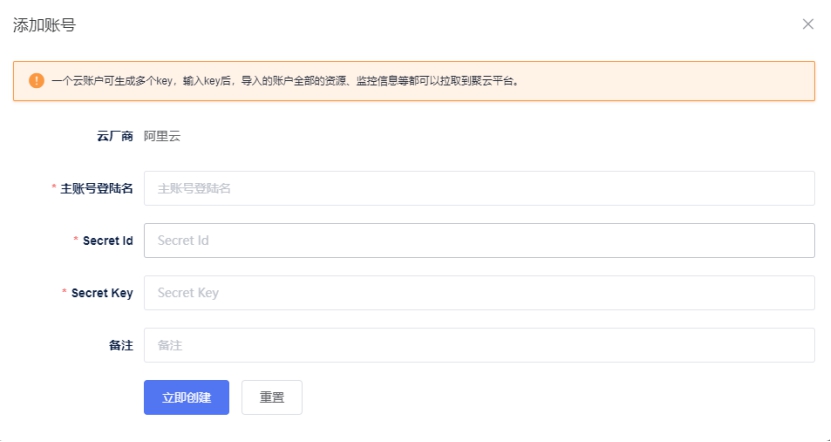Click the red asterisk beside 主账号登陆名
Viewport: 831px width, 442px height.
click(x=54, y=188)
